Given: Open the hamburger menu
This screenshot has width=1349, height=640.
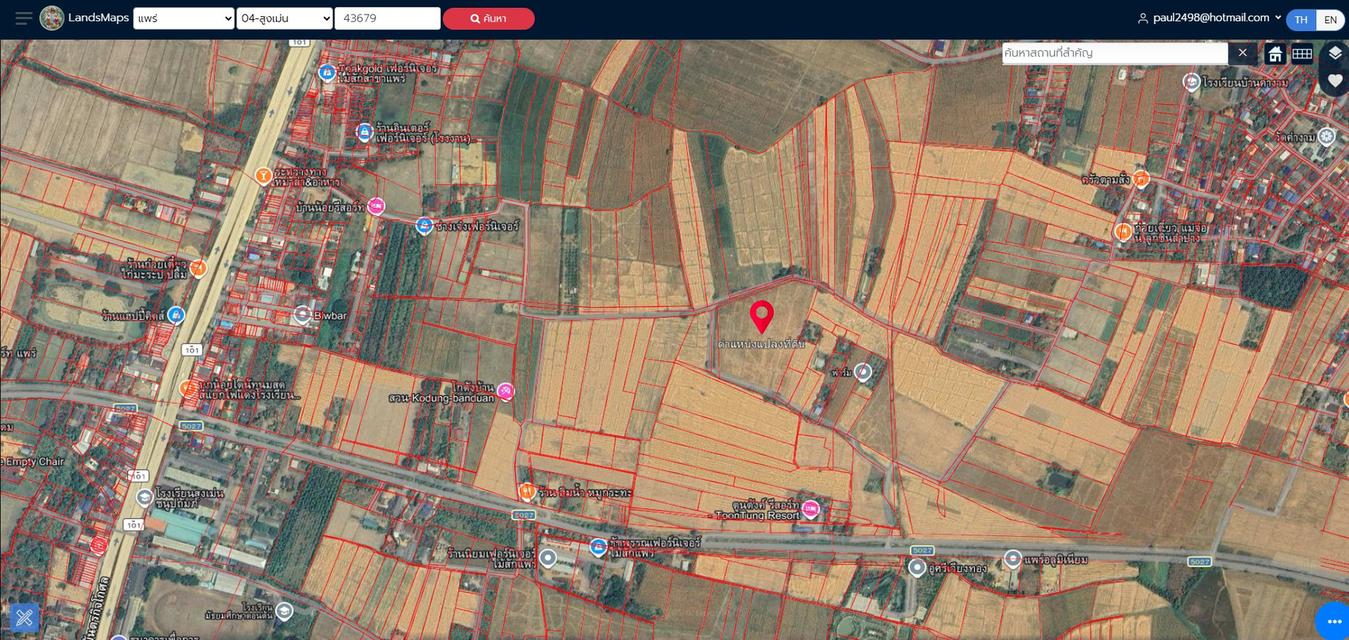Looking at the screenshot, I should click(x=23, y=18).
